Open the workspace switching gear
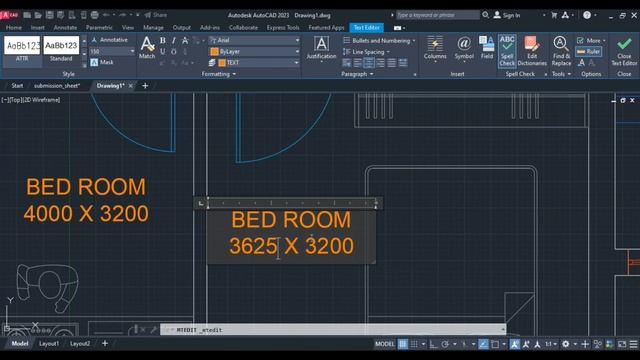The height and width of the screenshot is (360, 640). (x=565, y=344)
